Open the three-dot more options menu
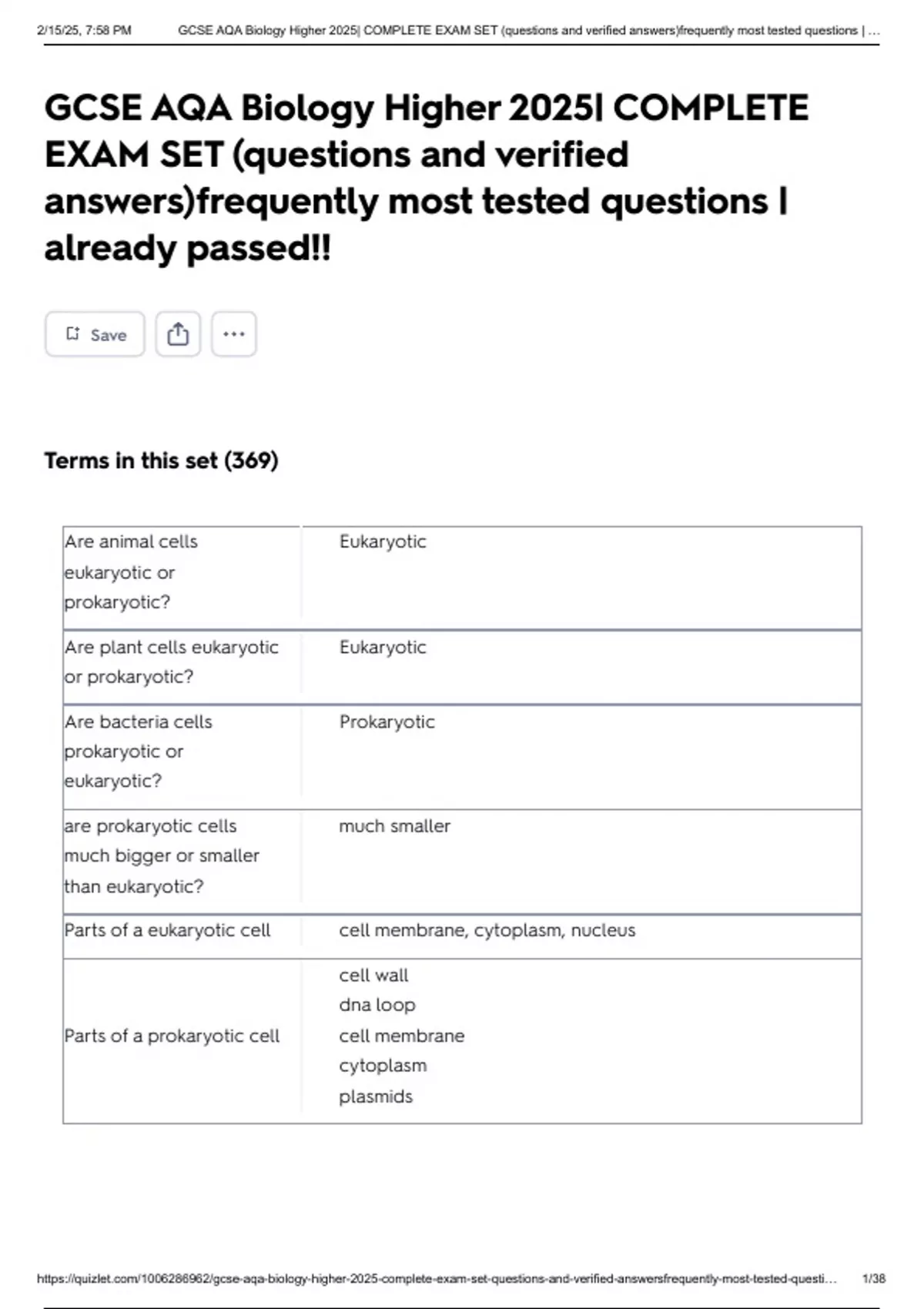This screenshot has height=1309, width=924. pos(234,334)
